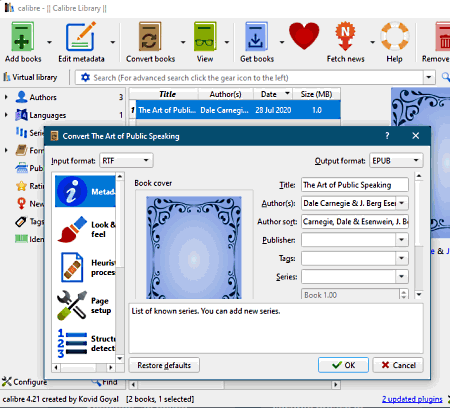
Task: Open the Input format RTF dropdown
Action: (x=126, y=161)
